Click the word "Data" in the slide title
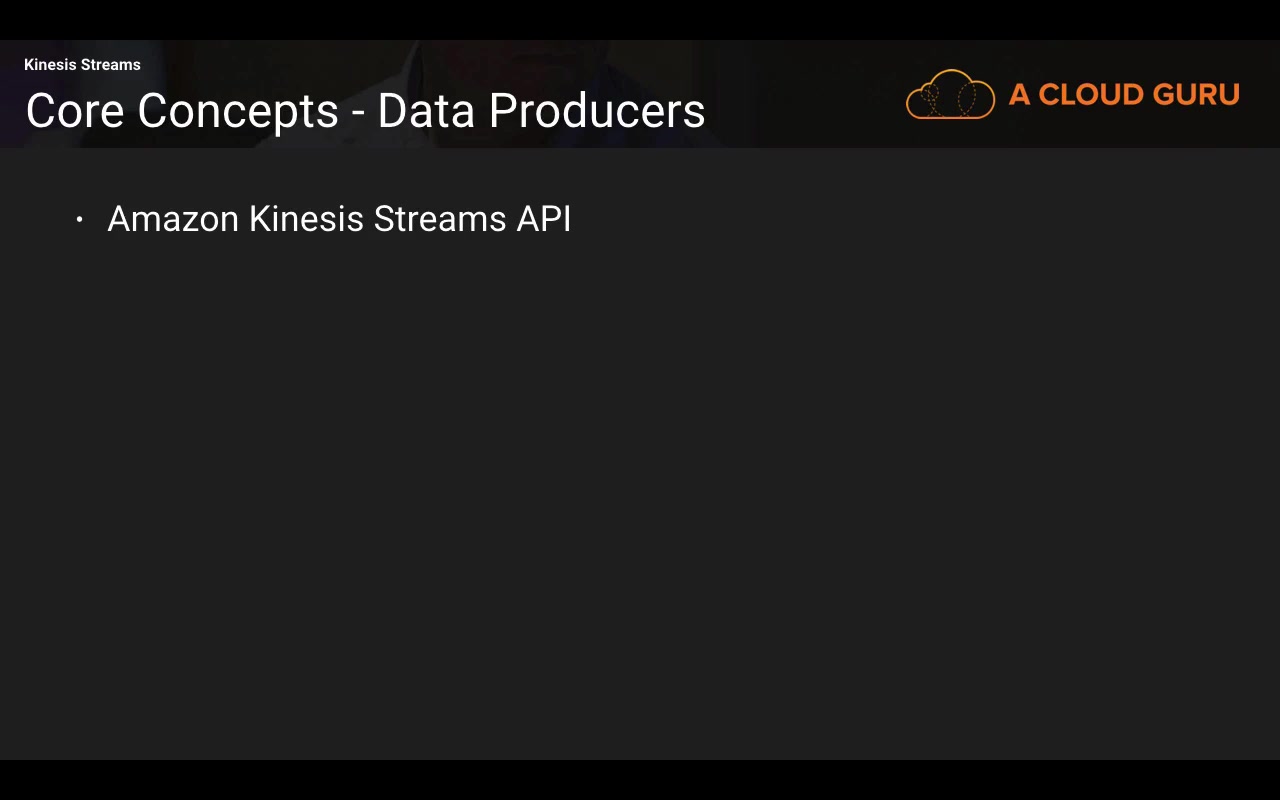1280x800 pixels. (426, 111)
